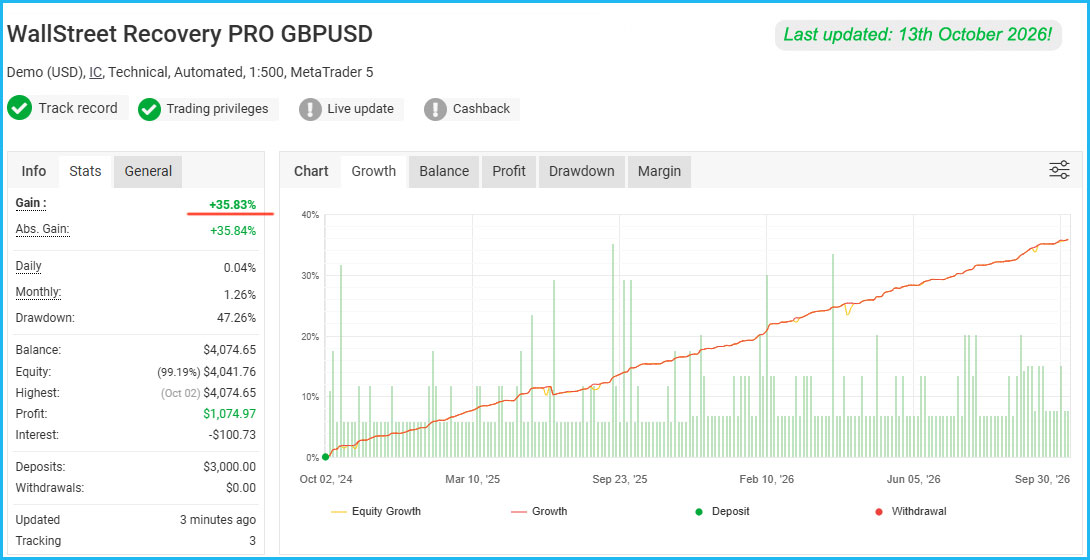Click the Trading privileges badge label
The width and height of the screenshot is (1090, 560).
click(x=217, y=109)
